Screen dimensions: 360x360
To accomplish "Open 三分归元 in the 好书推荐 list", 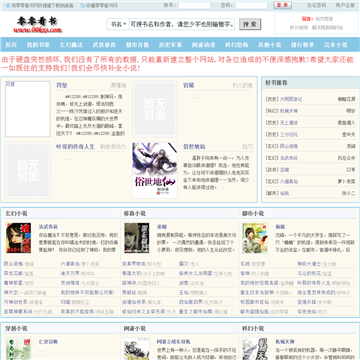I will pyautogui.click(x=289, y=135).
